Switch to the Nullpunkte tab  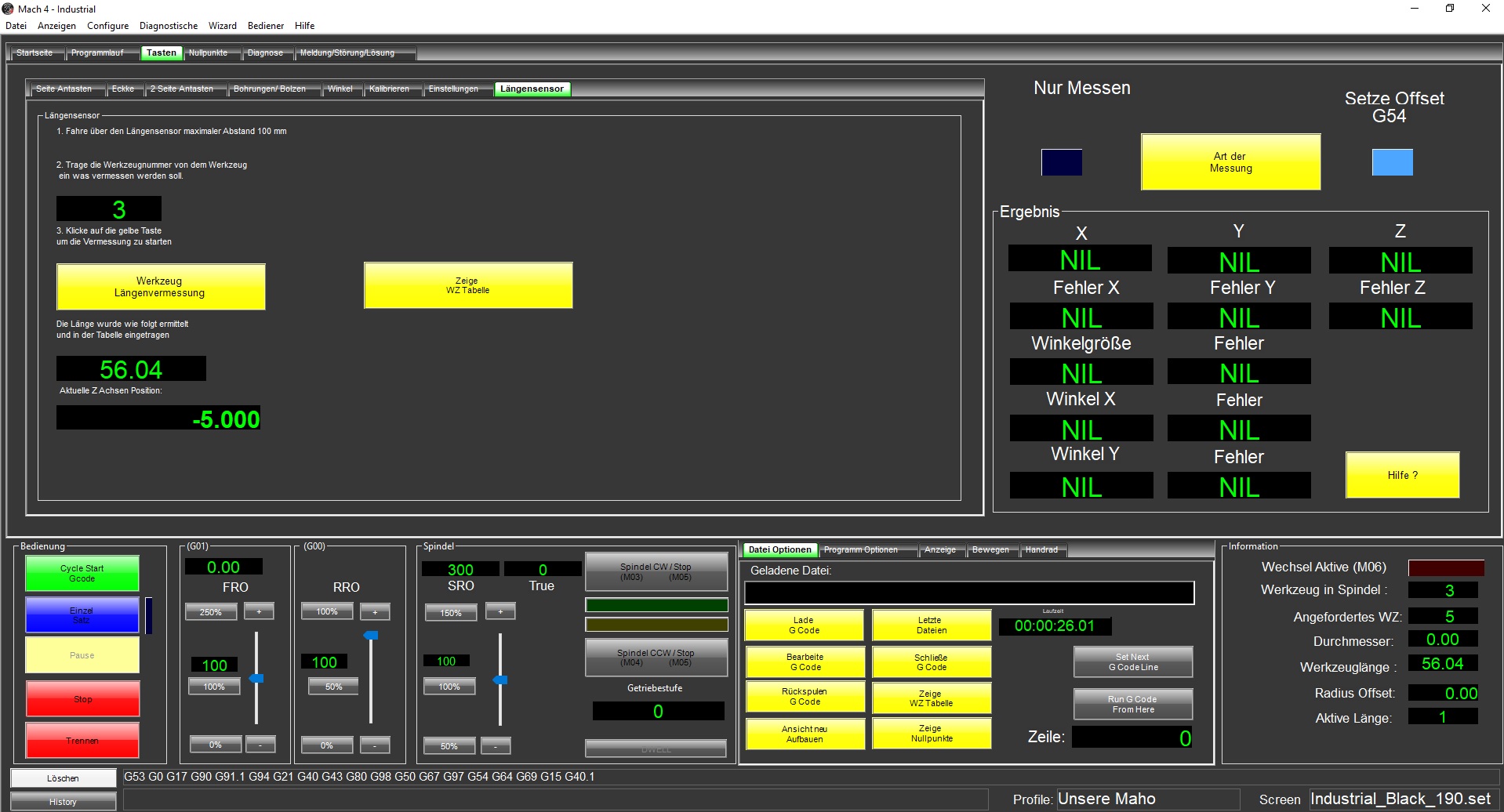click(x=208, y=53)
